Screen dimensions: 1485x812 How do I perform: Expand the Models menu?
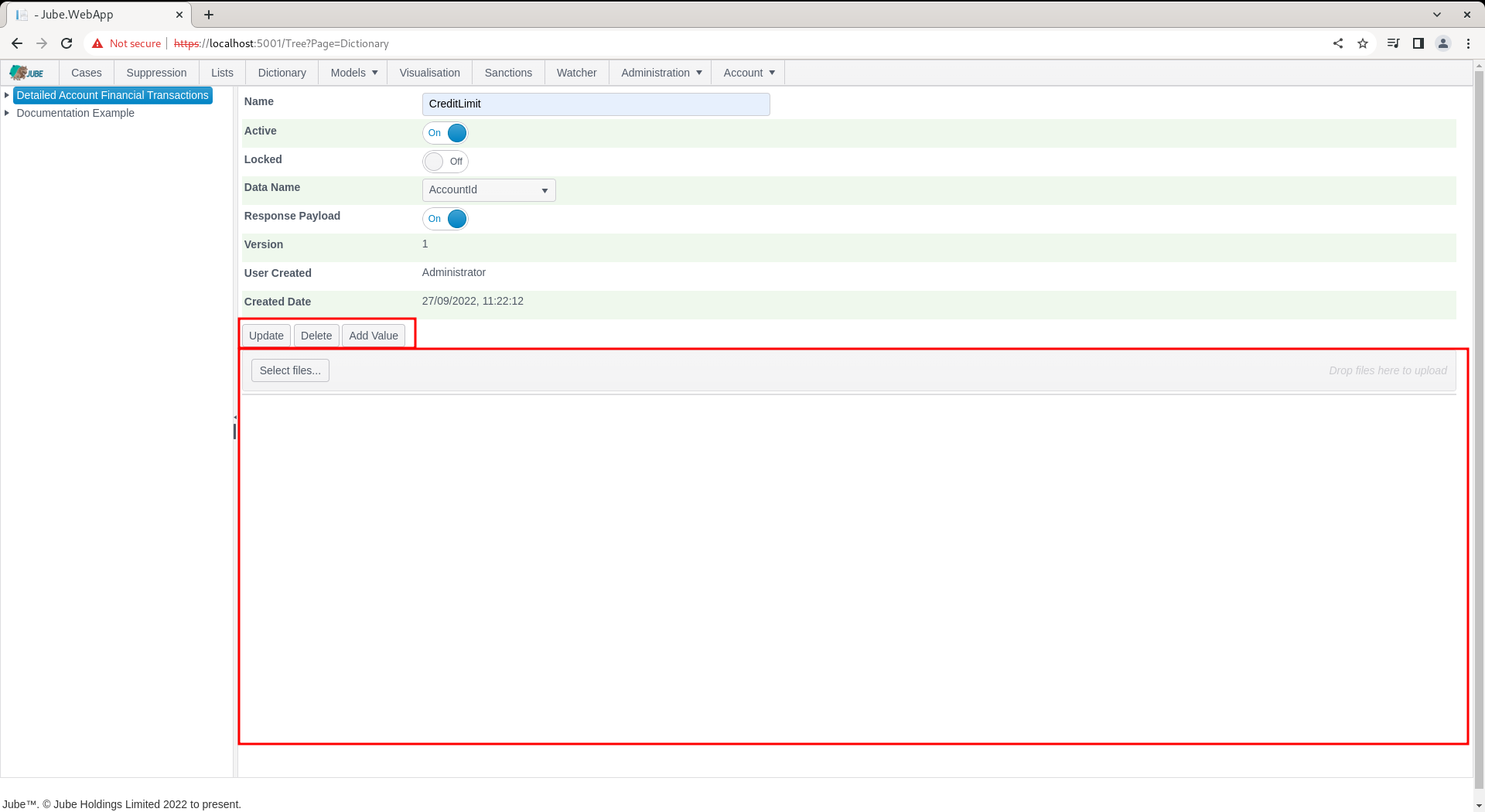pos(353,73)
